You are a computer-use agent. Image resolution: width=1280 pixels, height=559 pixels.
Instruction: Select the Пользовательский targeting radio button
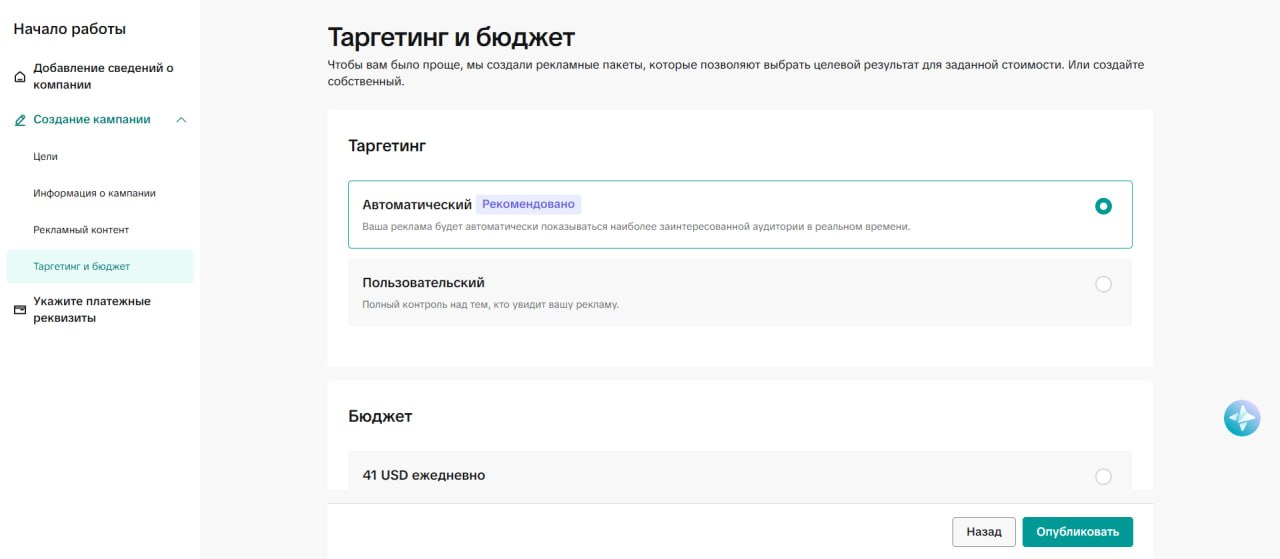1103,284
